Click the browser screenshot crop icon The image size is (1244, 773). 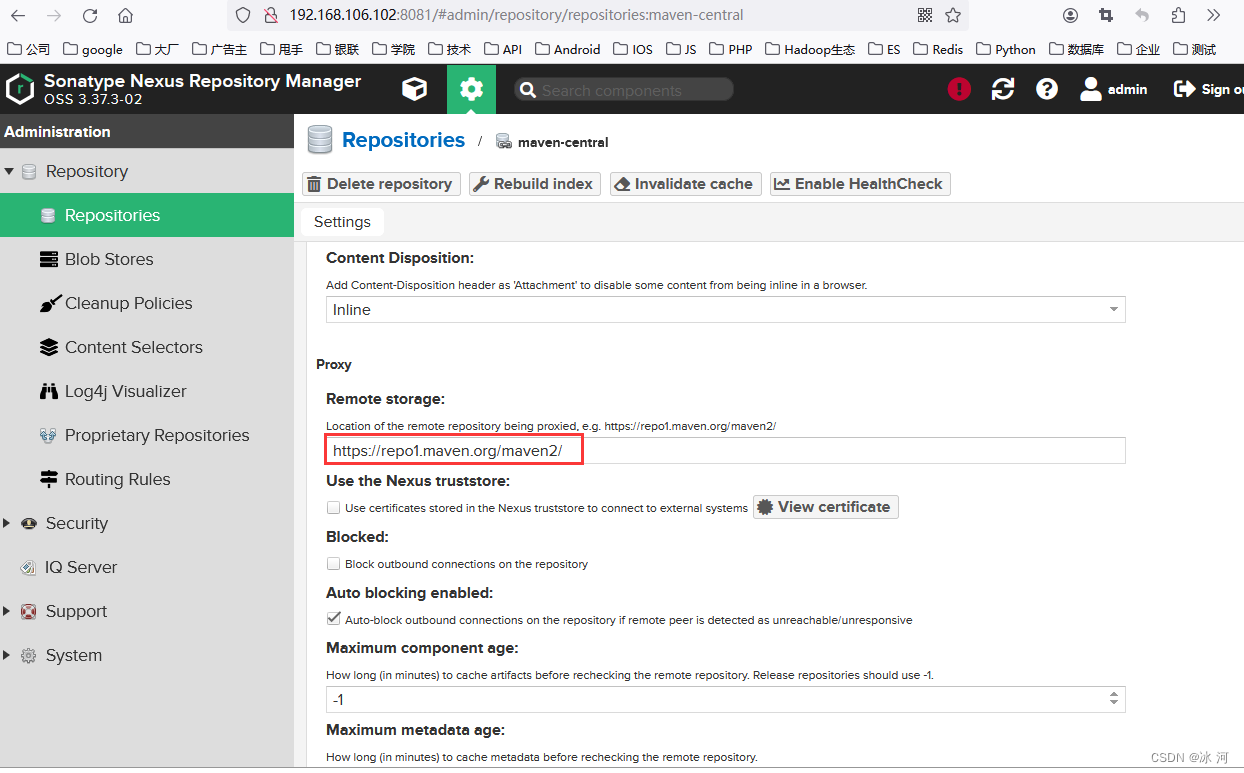[x=1106, y=15]
